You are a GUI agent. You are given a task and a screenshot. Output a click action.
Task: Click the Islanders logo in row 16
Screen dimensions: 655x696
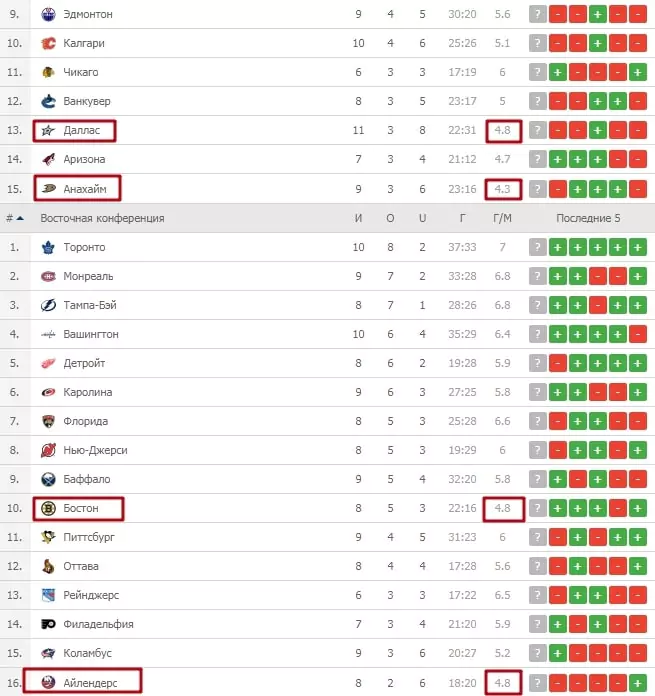(x=48, y=682)
